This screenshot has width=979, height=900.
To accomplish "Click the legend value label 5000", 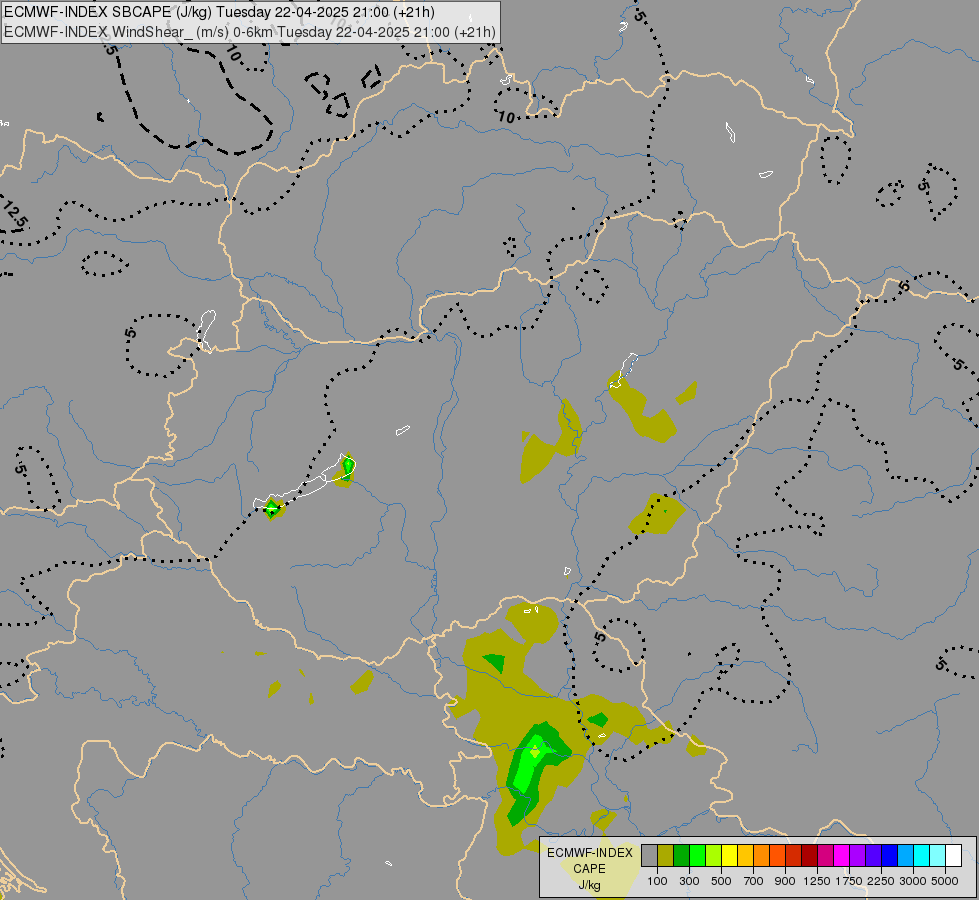I will 945,881.
